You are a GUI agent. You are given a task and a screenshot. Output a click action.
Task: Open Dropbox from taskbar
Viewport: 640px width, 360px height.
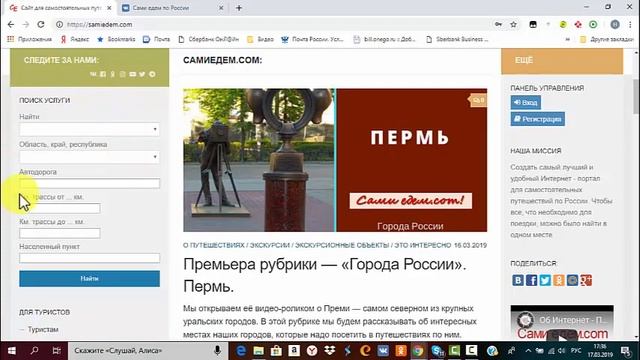pyautogui.click(x=329, y=351)
